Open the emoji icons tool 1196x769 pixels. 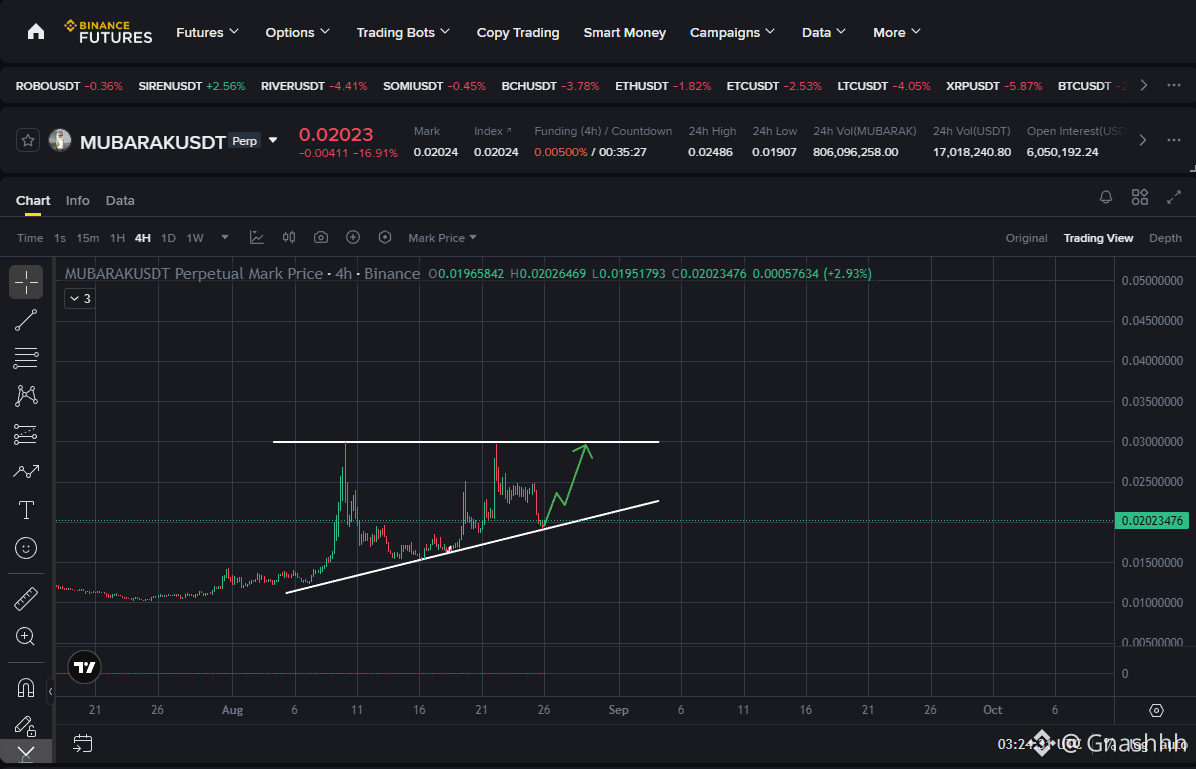26,548
